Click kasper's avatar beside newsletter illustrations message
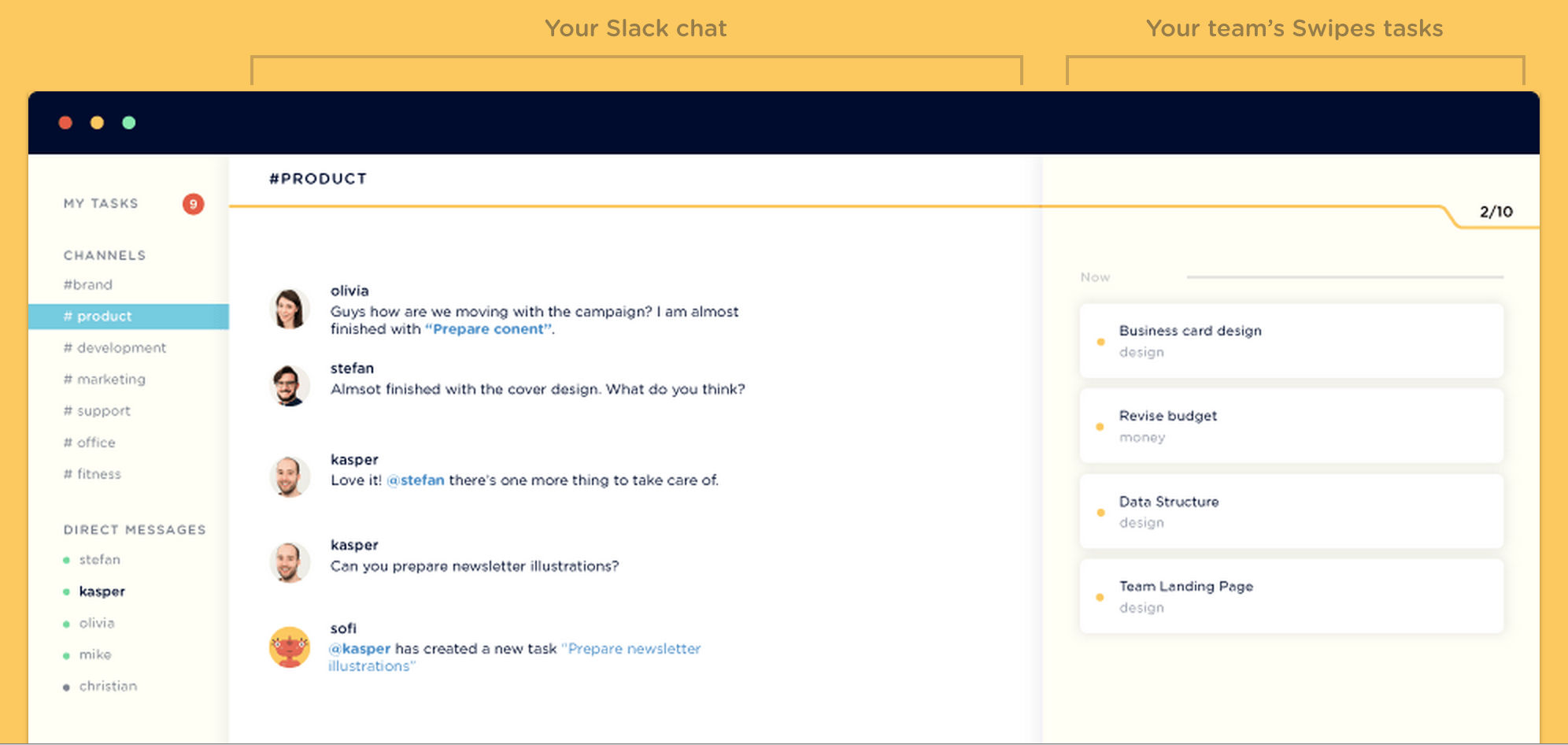Image resolution: width=1568 pixels, height=745 pixels. pos(289,562)
